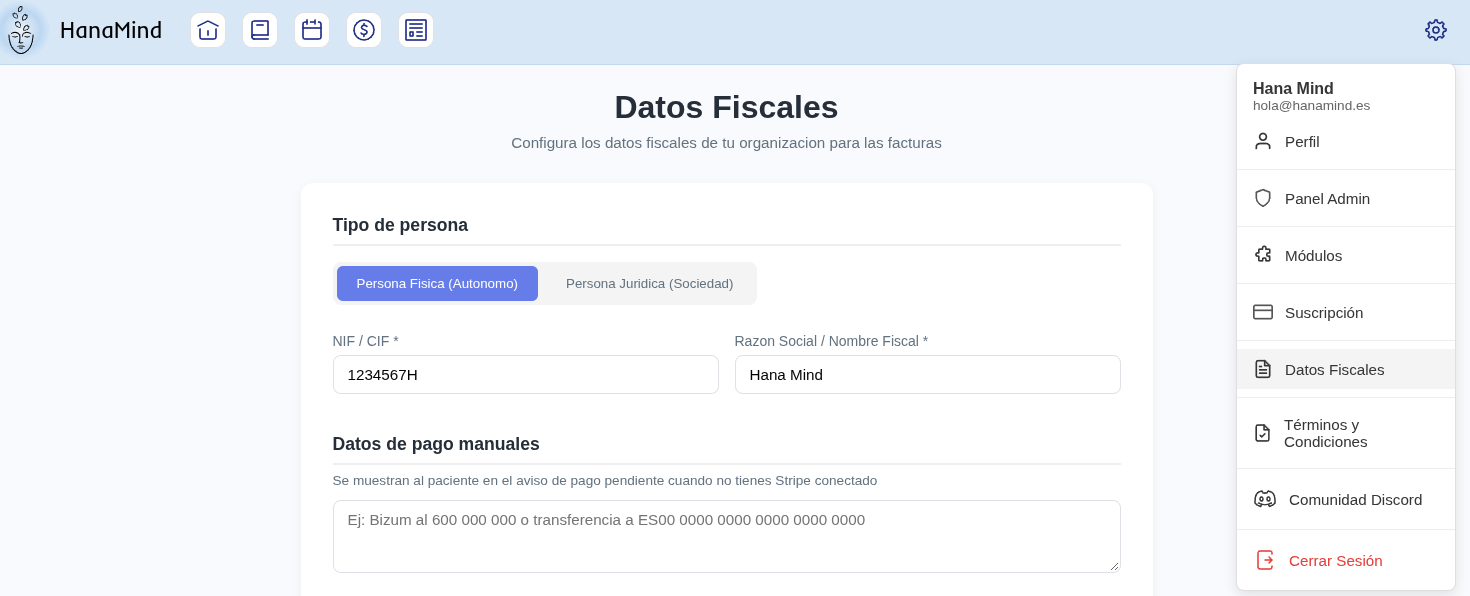Select Persona Juridica (Sociedad) option
Viewport: 1470px width, 596px height.
click(649, 283)
